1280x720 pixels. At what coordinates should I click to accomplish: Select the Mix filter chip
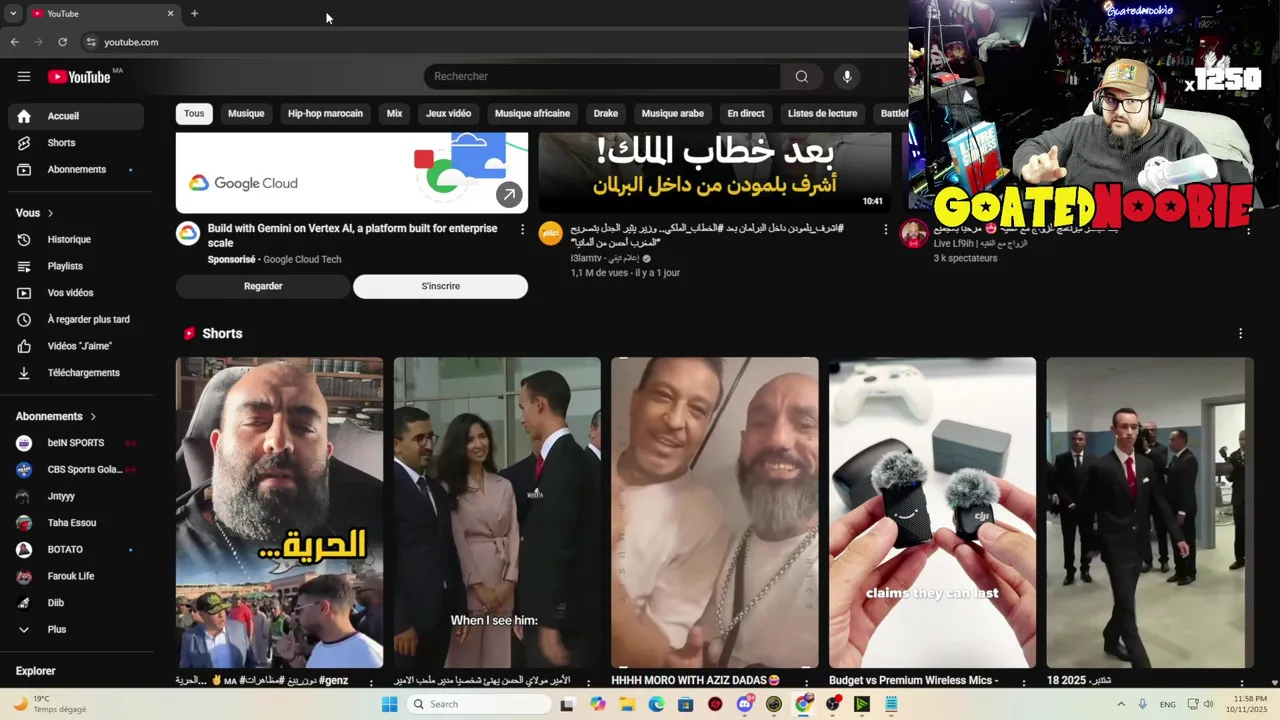point(394,113)
